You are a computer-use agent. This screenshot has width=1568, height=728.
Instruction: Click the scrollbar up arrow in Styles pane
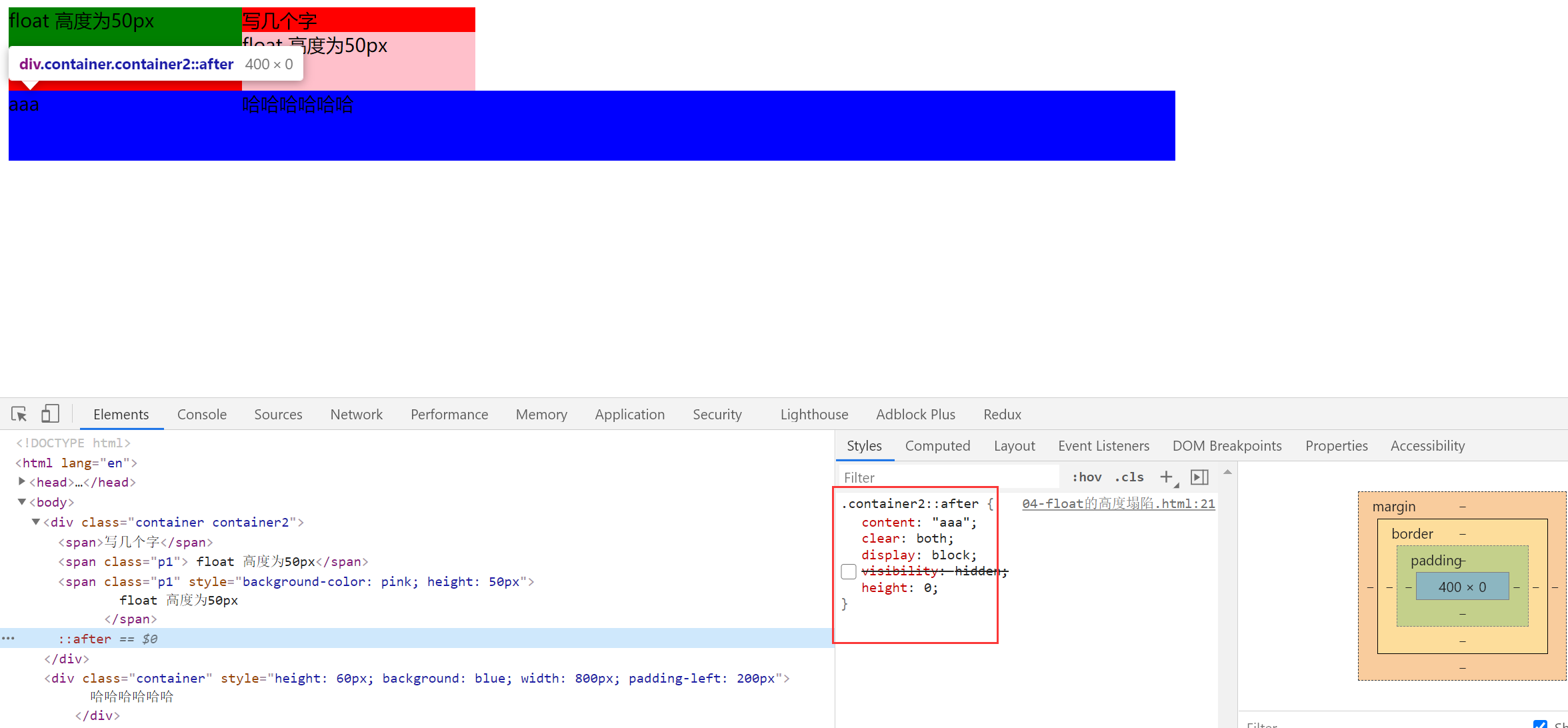(x=1227, y=472)
